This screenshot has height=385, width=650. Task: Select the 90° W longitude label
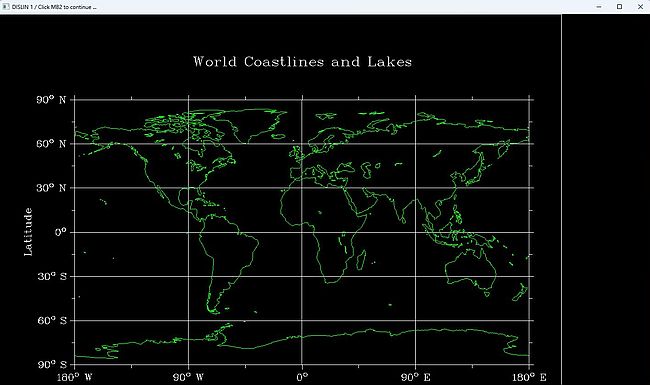coord(188,377)
